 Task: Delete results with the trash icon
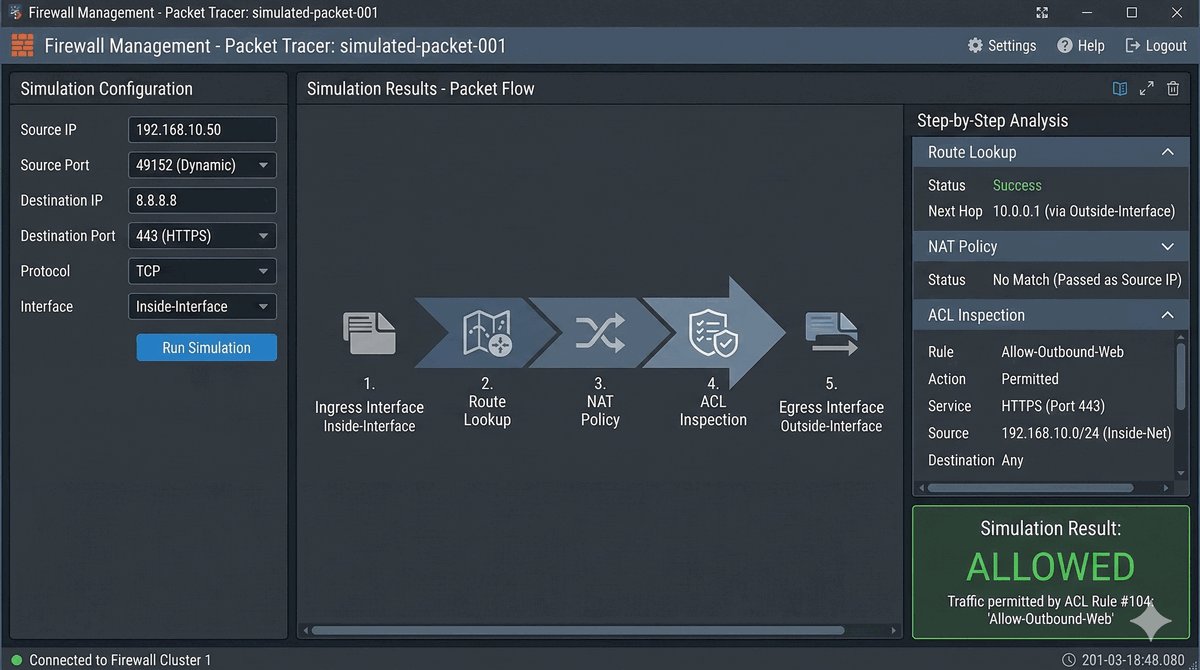(x=1173, y=89)
